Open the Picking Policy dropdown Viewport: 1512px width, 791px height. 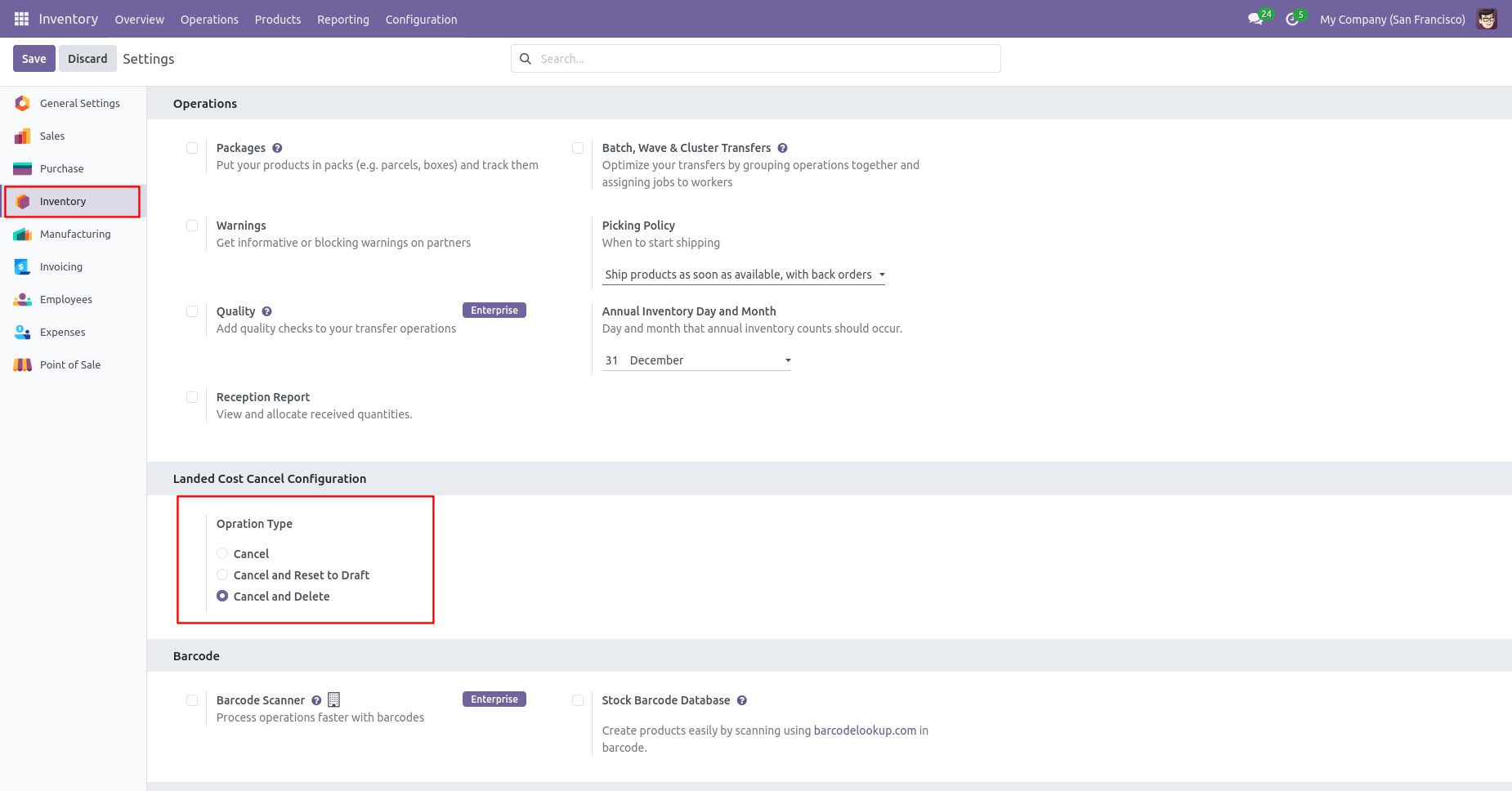(745, 275)
